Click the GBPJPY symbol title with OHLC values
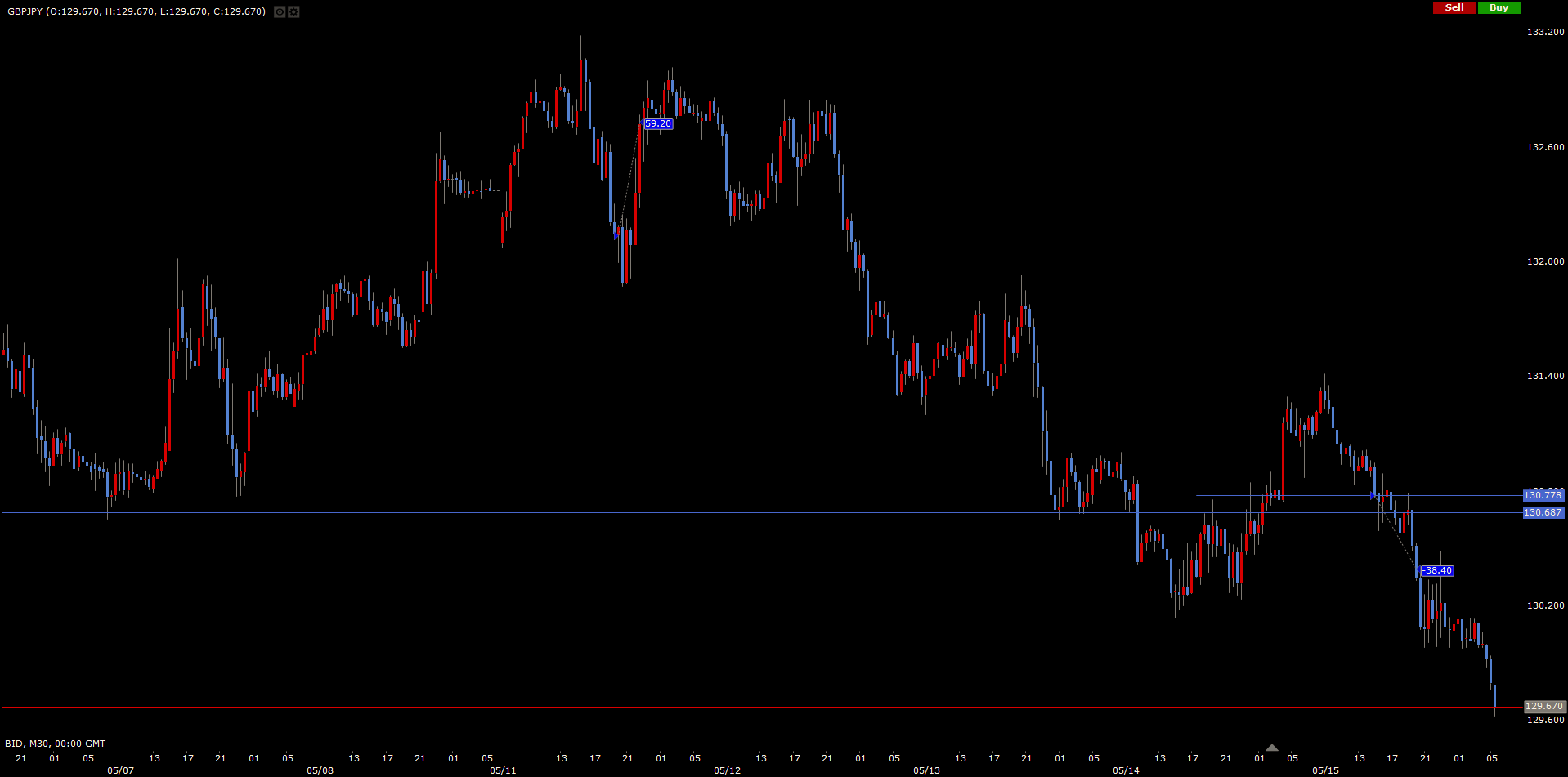 tap(137, 11)
